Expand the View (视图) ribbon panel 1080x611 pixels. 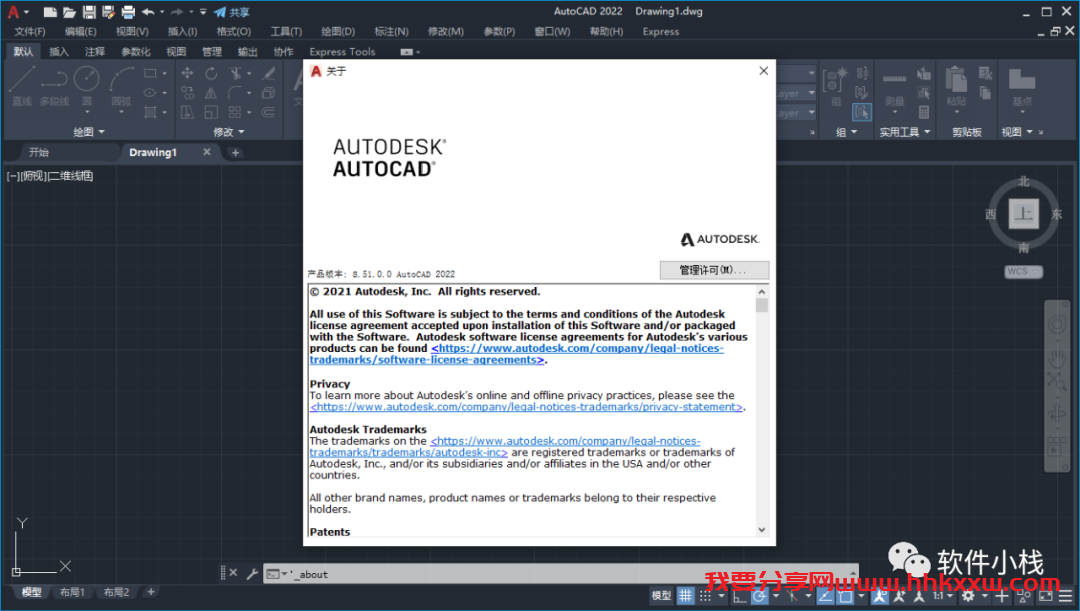click(x=1017, y=132)
